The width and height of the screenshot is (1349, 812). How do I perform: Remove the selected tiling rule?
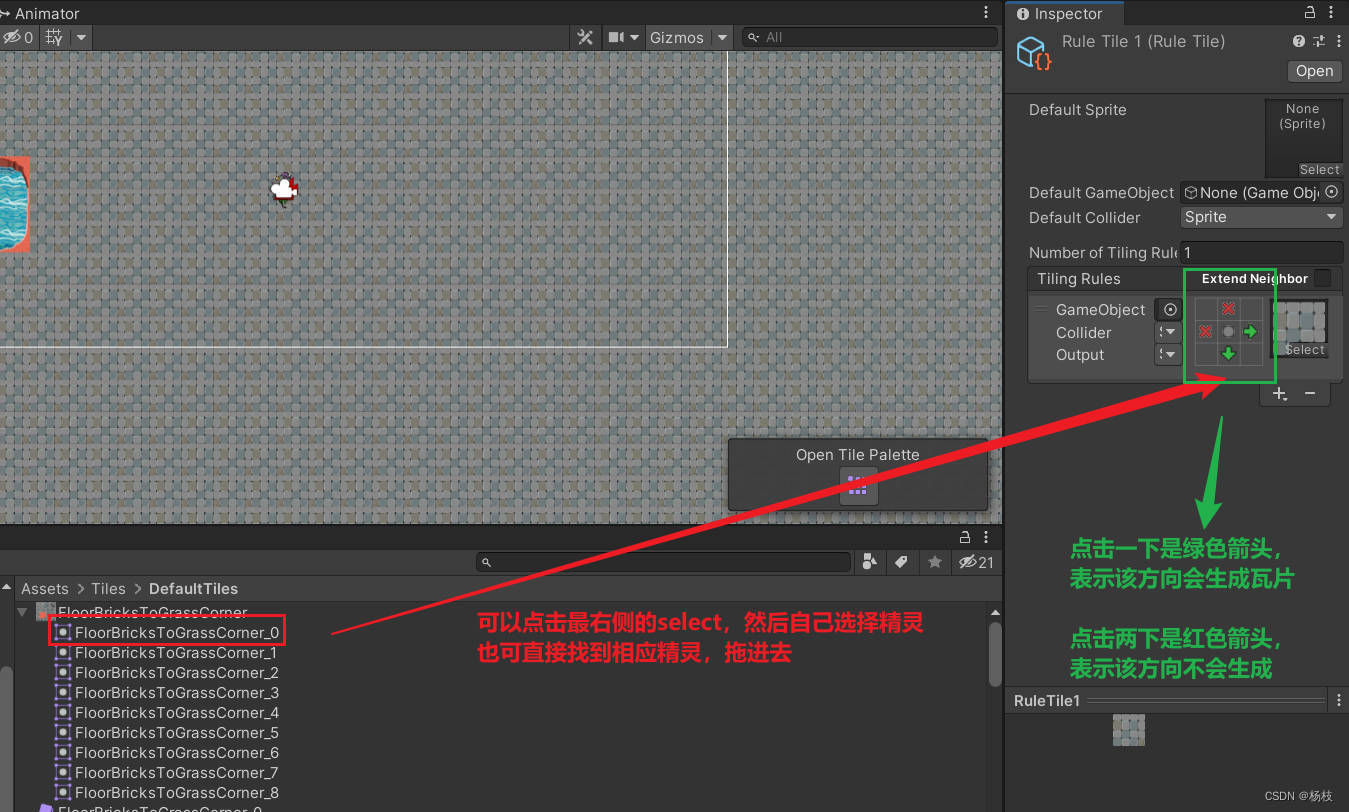pyautogui.click(x=1310, y=394)
